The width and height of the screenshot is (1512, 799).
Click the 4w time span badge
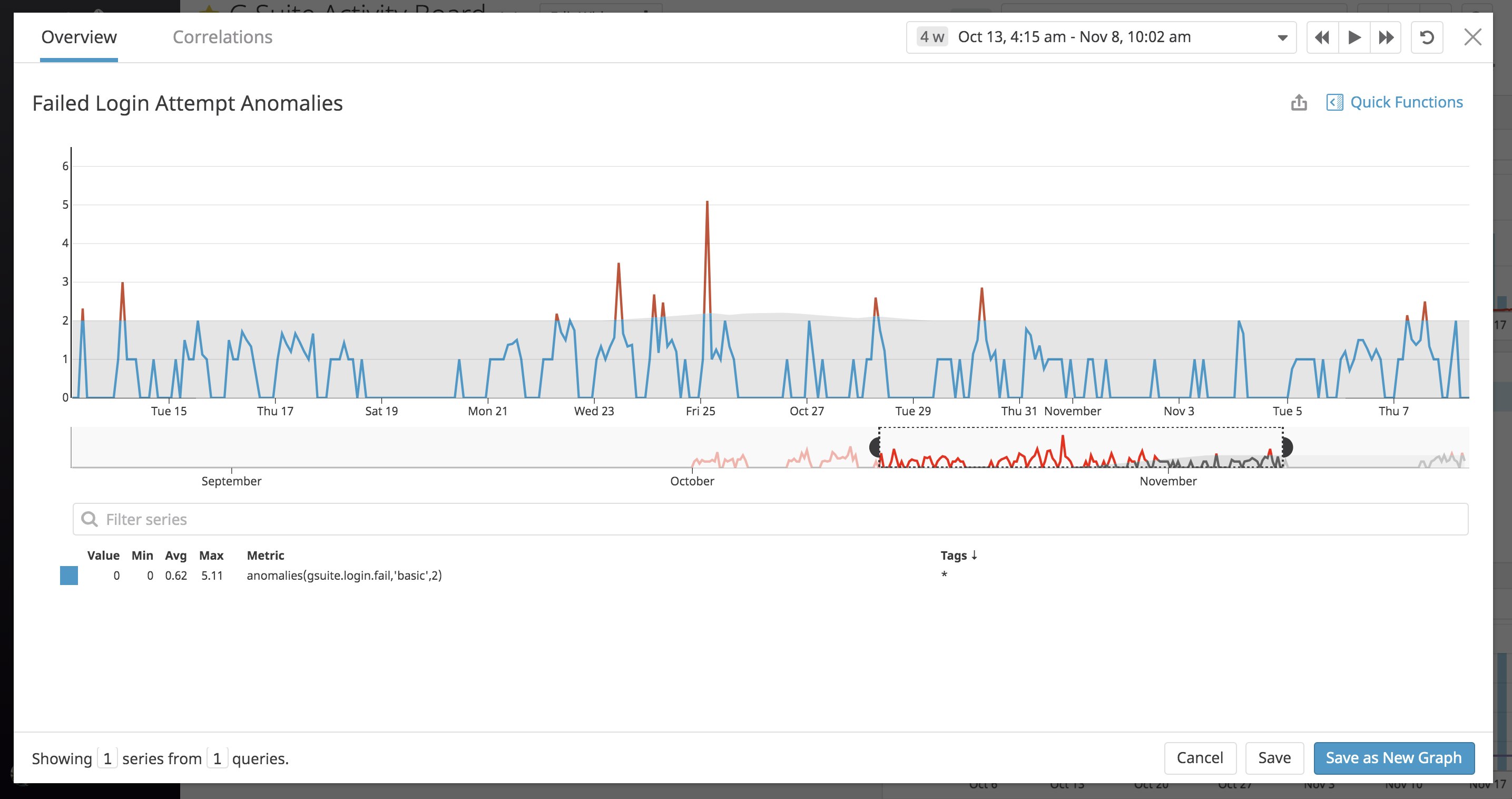(x=932, y=37)
